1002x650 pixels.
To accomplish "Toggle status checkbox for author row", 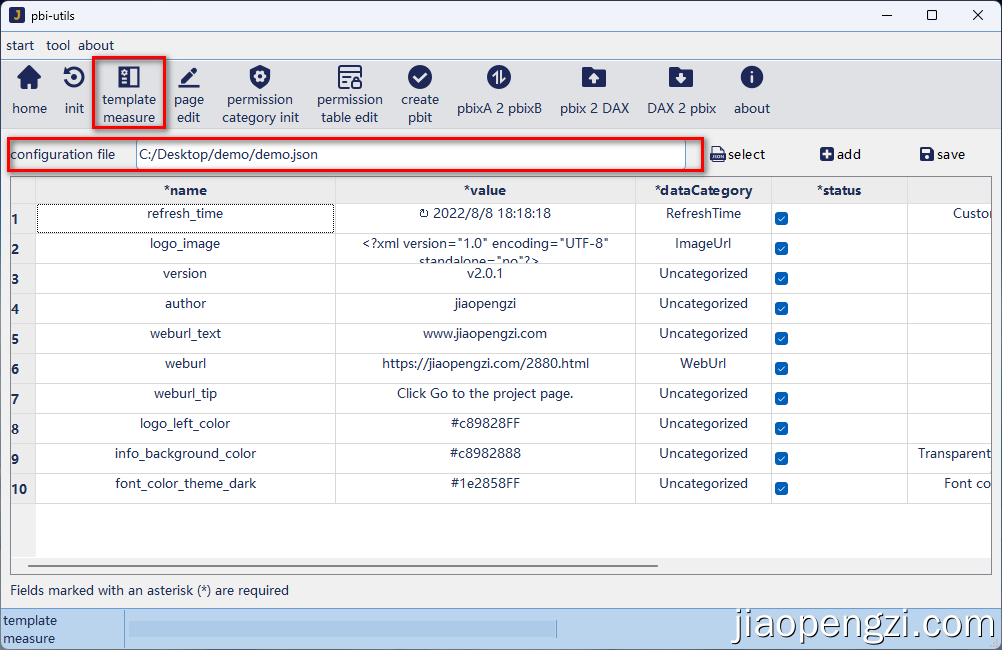I will point(782,308).
